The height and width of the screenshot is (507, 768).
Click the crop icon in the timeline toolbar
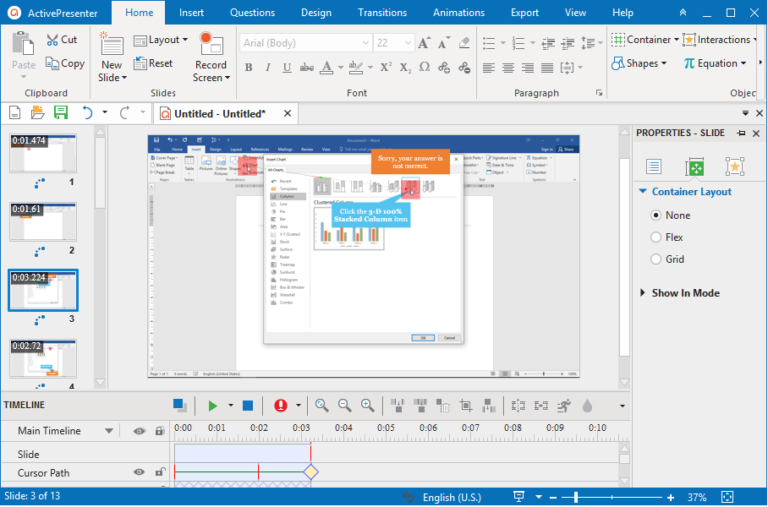(466, 406)
